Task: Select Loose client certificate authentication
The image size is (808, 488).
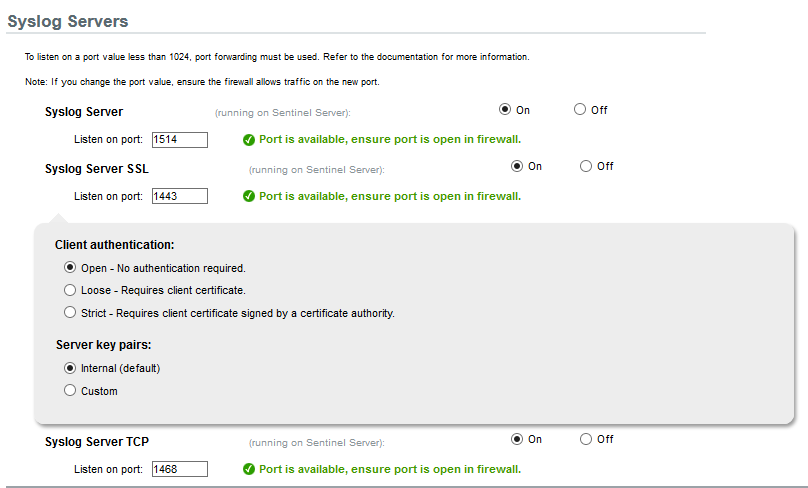Action: (70, 290)
